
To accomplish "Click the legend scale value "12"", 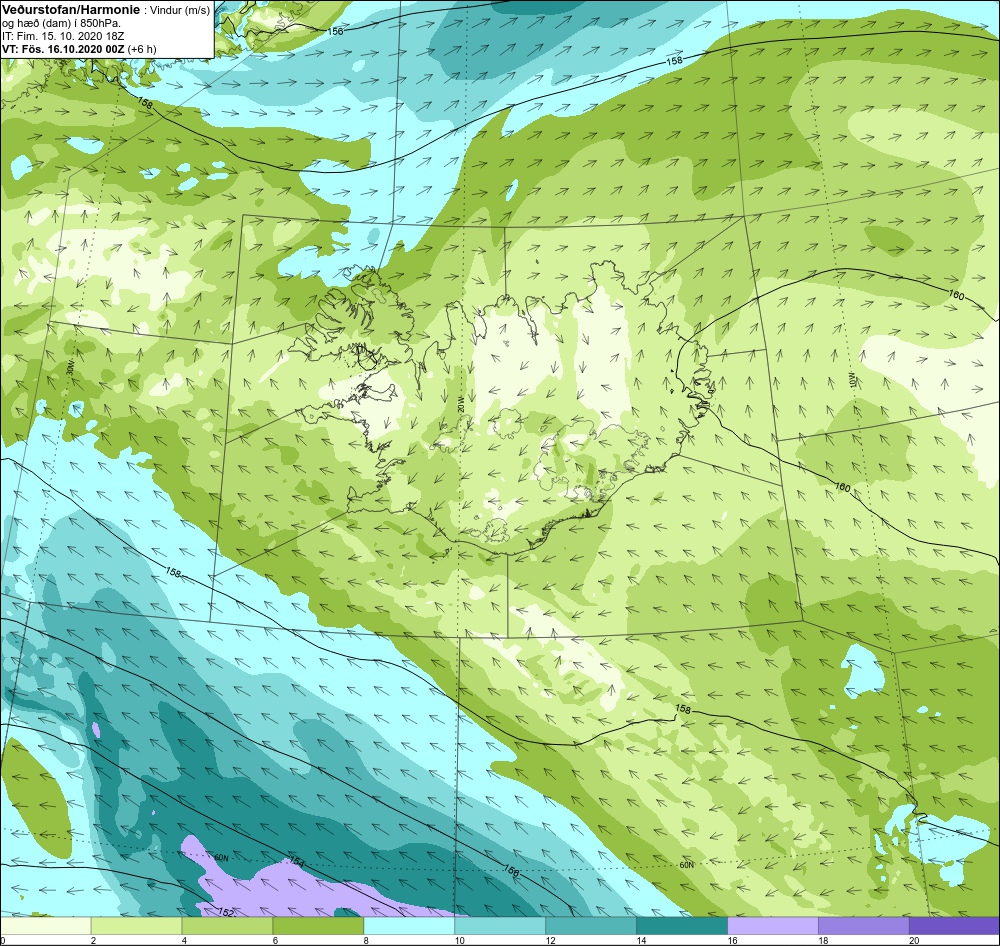I will click(550, 941).
